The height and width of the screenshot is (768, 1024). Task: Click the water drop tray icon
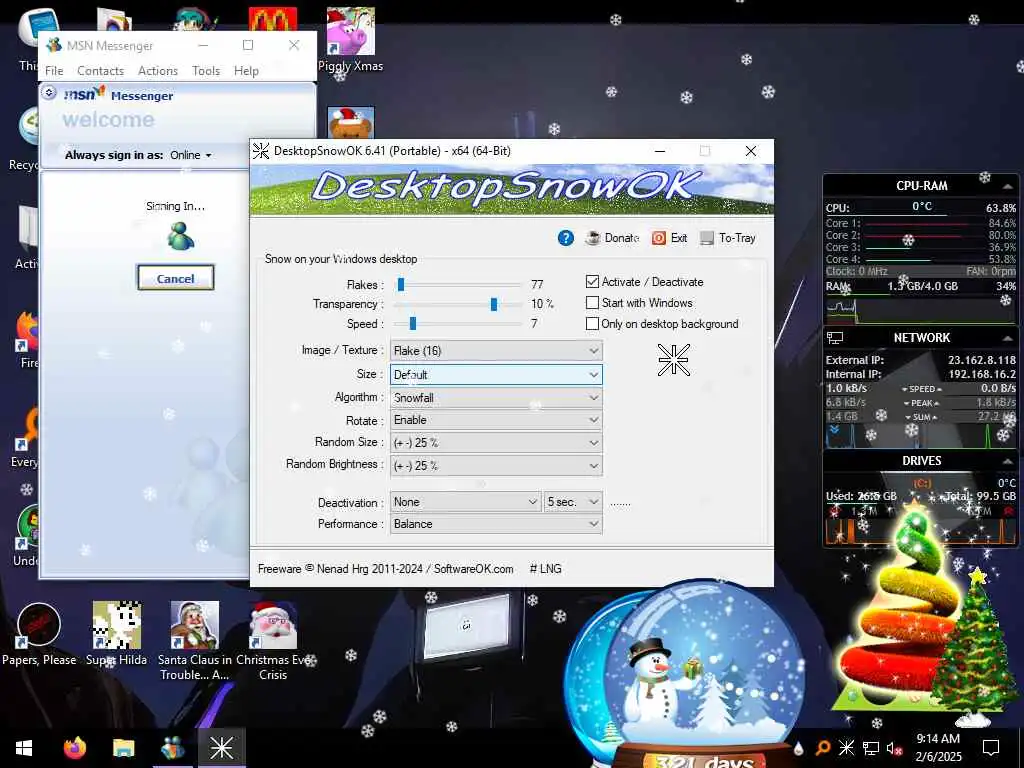tap(798, 748)
